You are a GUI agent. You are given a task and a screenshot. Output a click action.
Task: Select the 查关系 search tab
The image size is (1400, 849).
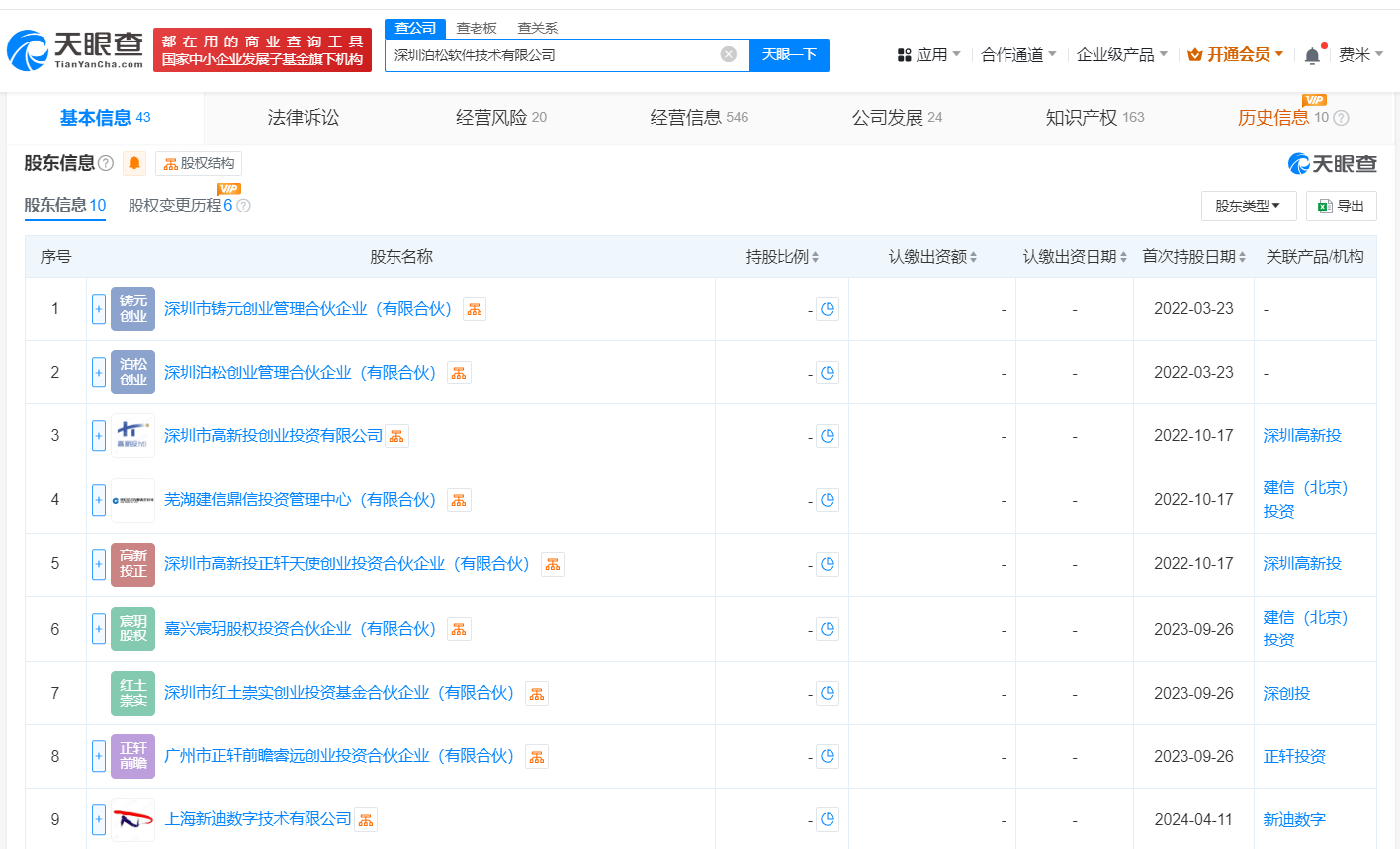(x=538, y=28)
